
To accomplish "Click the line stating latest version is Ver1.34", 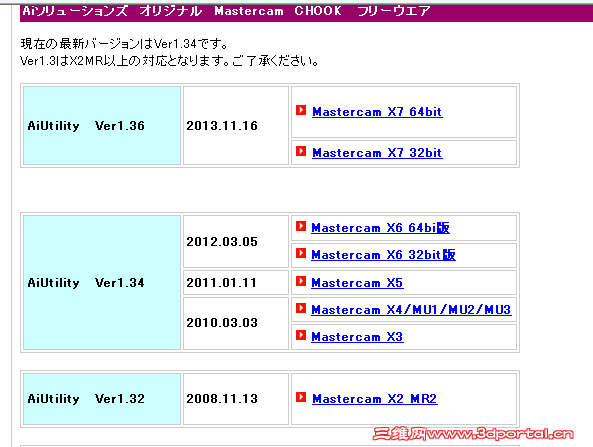I will point(124,44).
